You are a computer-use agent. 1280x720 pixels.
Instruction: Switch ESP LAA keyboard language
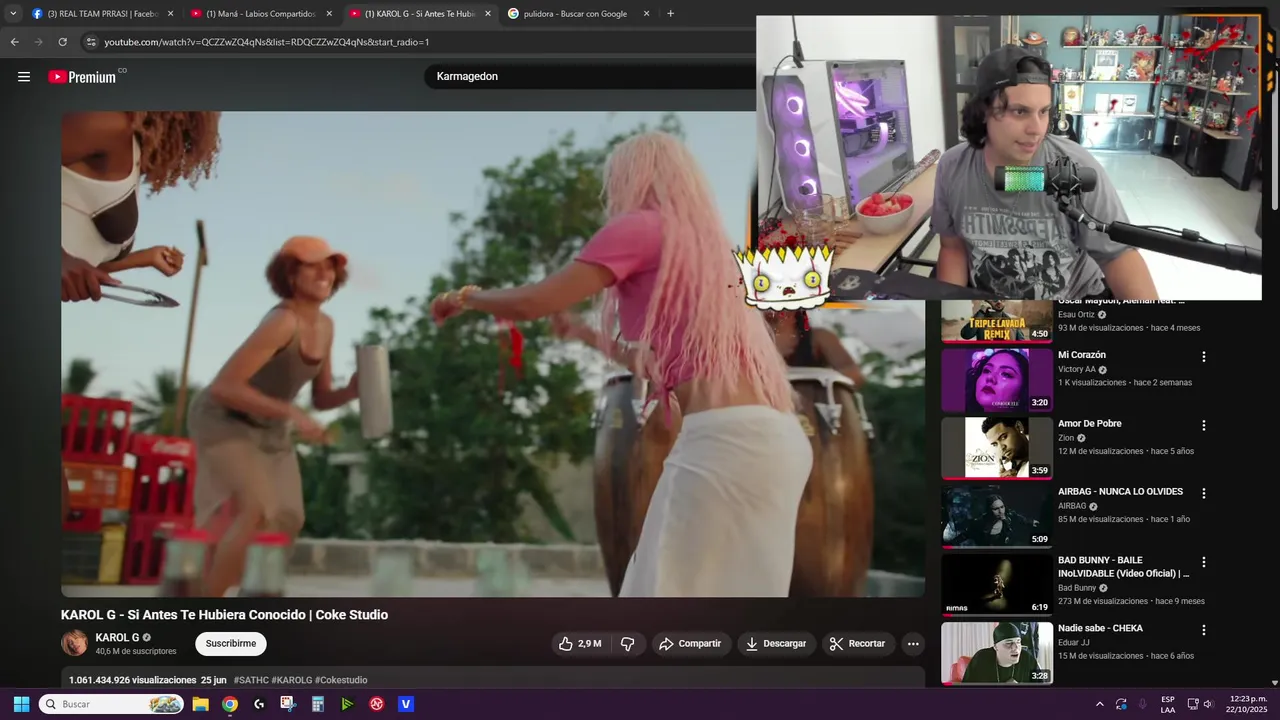tap(1168, 704)
